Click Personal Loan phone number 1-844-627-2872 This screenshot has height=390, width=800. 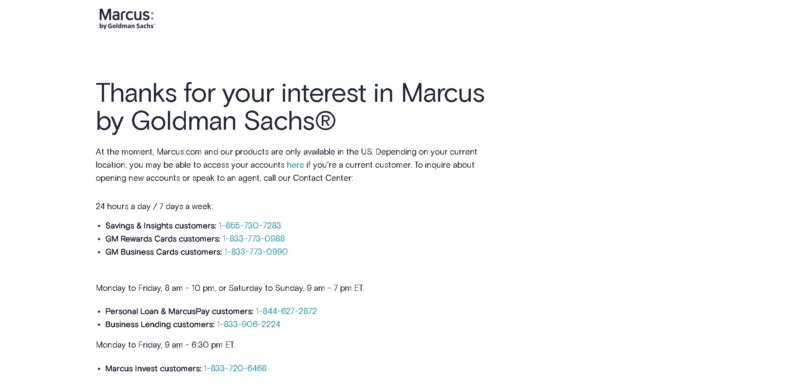point(286,311)
